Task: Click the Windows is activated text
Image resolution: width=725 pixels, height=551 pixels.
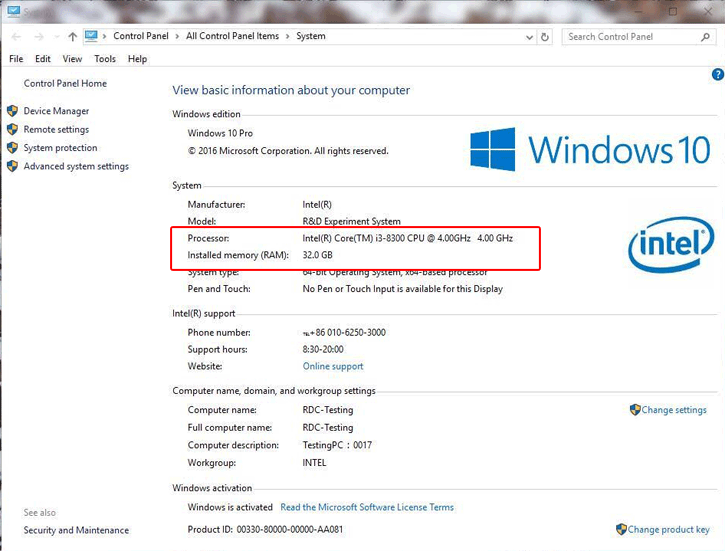Action: 230,507
